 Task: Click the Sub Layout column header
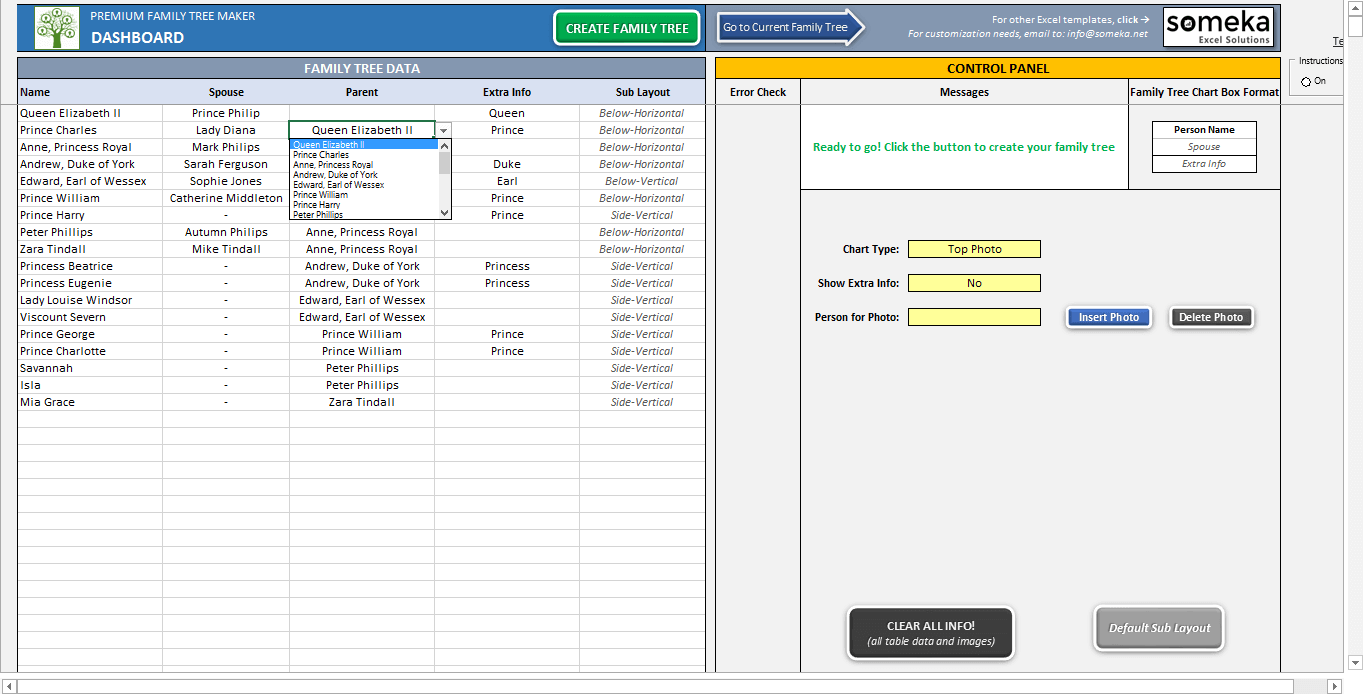pyautogui.click(x=643, y=92)
